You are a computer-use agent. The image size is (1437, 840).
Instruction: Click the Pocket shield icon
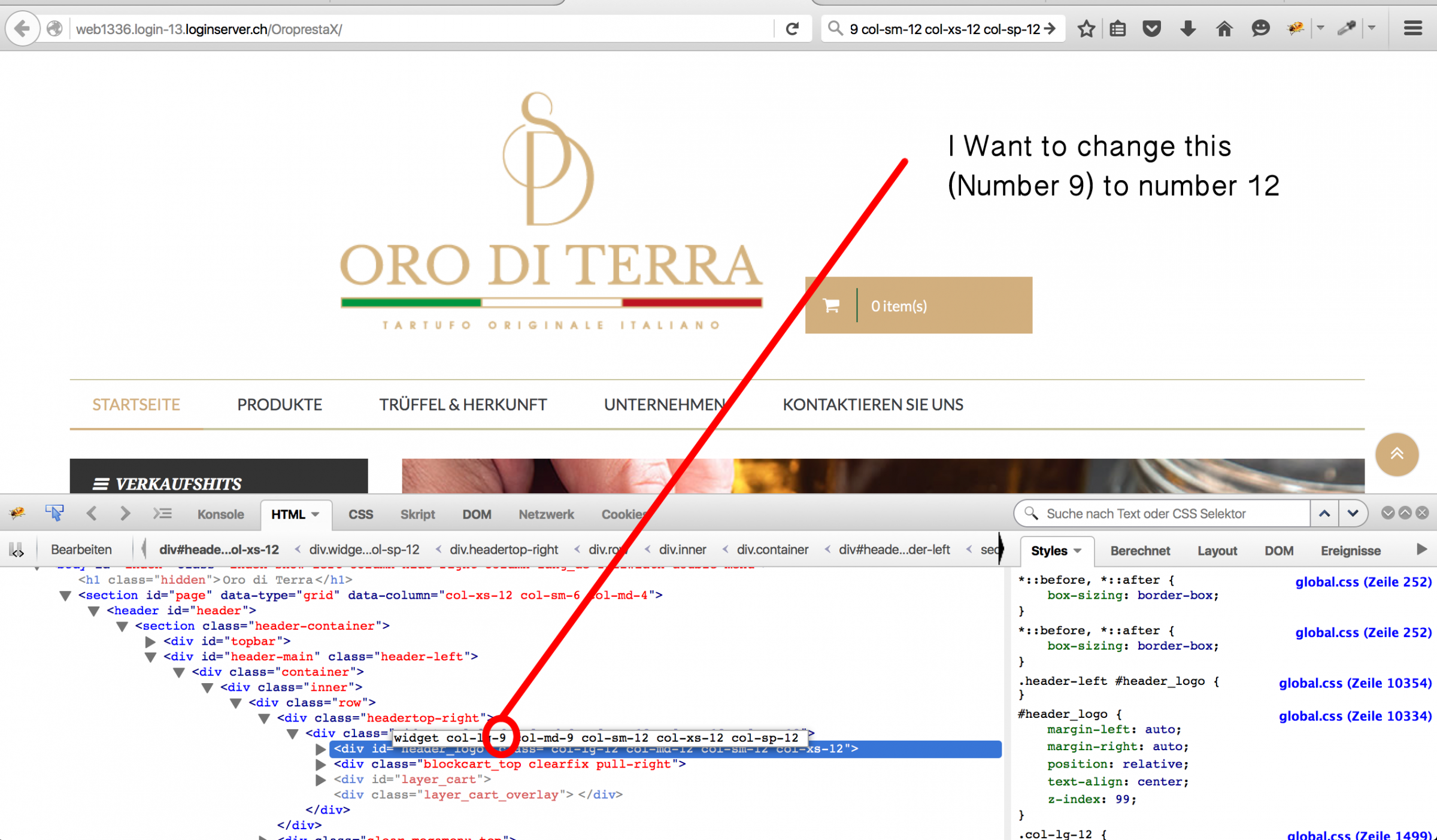[1151, 29]
